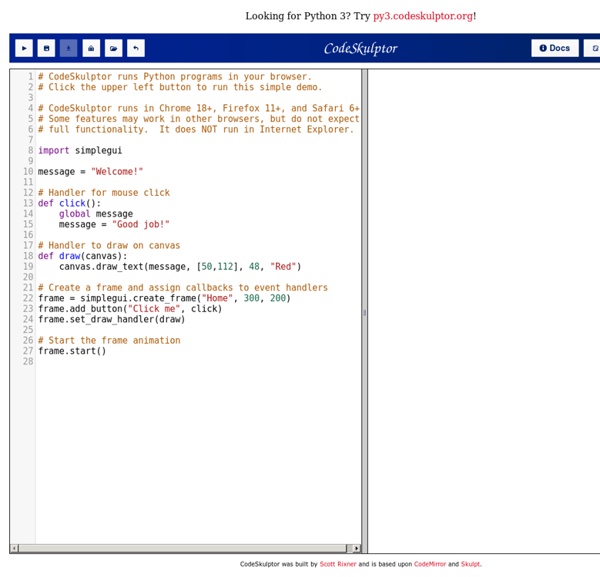Follow the py3.codeskulptor.org link
600x577 pixels.
(423, 16)
